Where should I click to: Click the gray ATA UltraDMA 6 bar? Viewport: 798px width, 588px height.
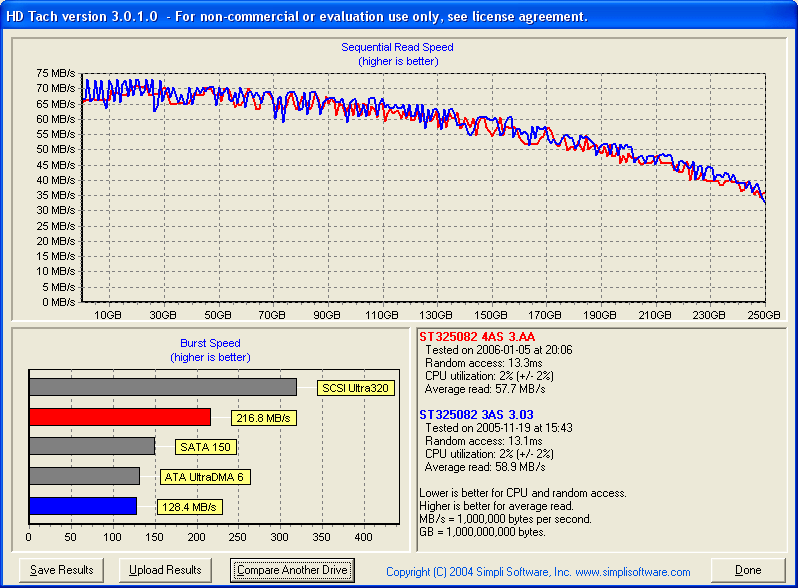84,476
